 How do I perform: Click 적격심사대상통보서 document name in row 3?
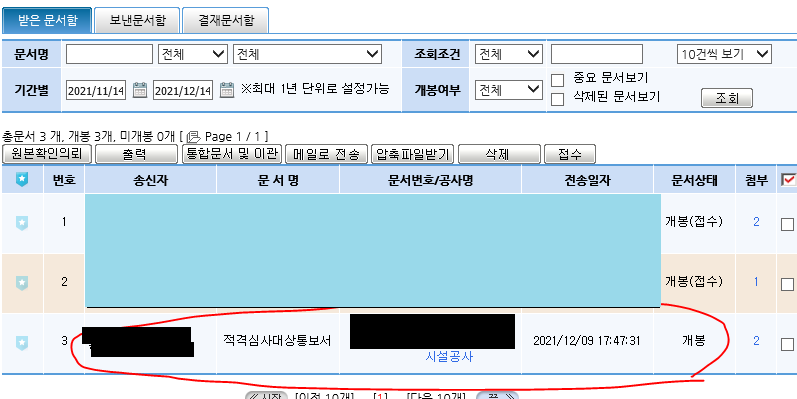pyautogui.click(x=277, y=341)
